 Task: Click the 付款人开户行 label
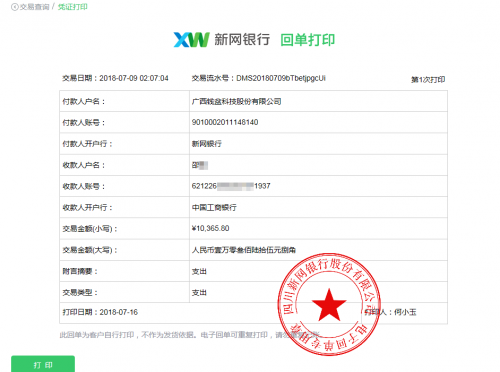click(87, 144)
